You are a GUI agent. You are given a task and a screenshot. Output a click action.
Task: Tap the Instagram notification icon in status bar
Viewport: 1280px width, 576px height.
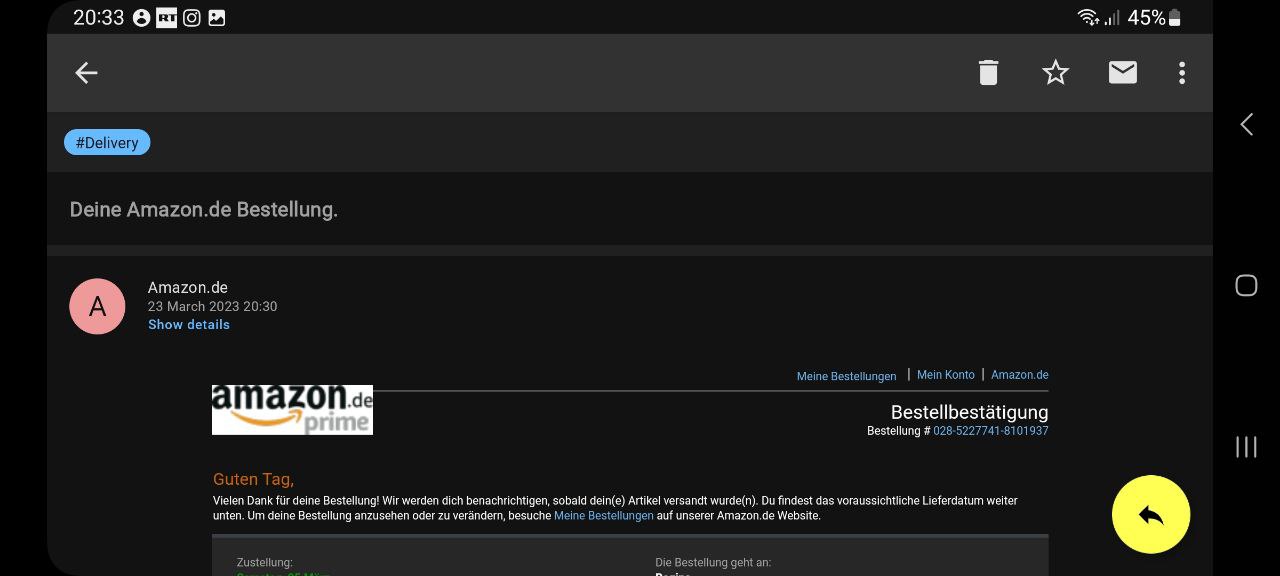click(x=192, y=18)
